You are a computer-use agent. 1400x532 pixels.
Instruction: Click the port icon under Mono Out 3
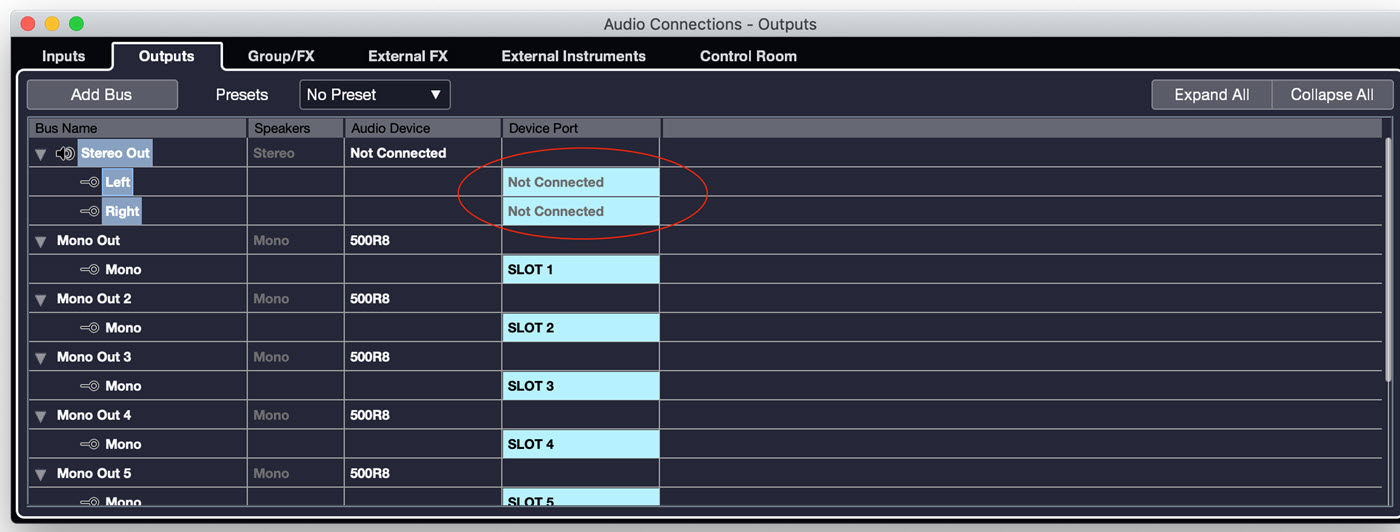(89, 386)
